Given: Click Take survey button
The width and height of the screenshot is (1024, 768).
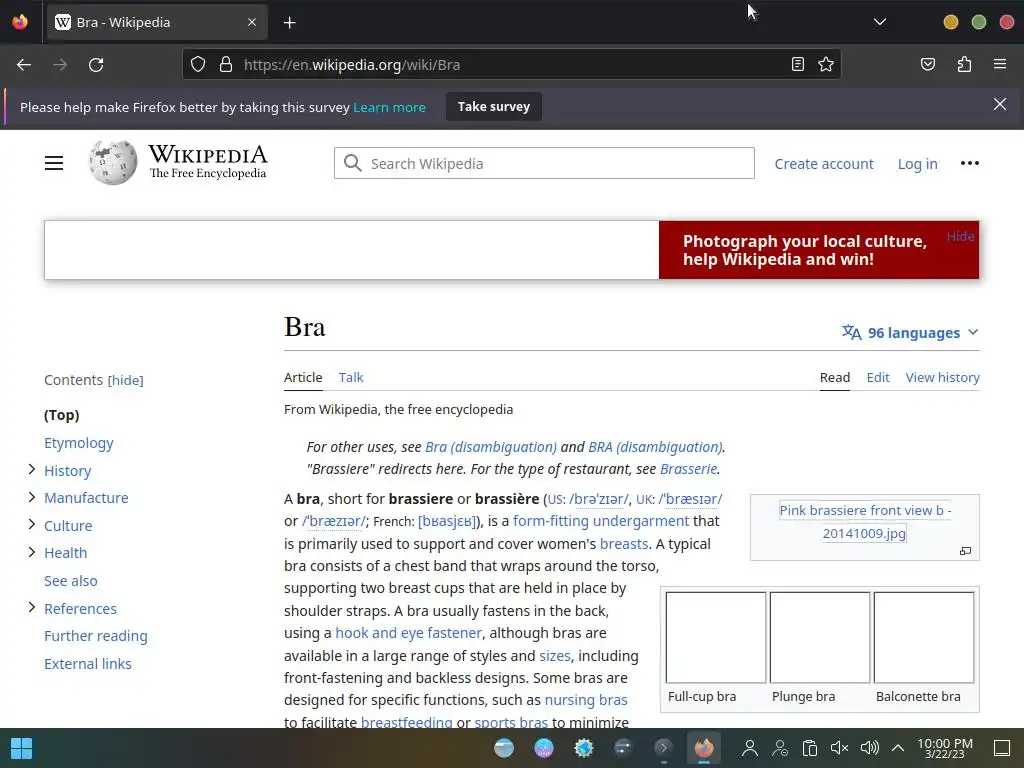Looking at the screenshot, I should tap(494, 106).
